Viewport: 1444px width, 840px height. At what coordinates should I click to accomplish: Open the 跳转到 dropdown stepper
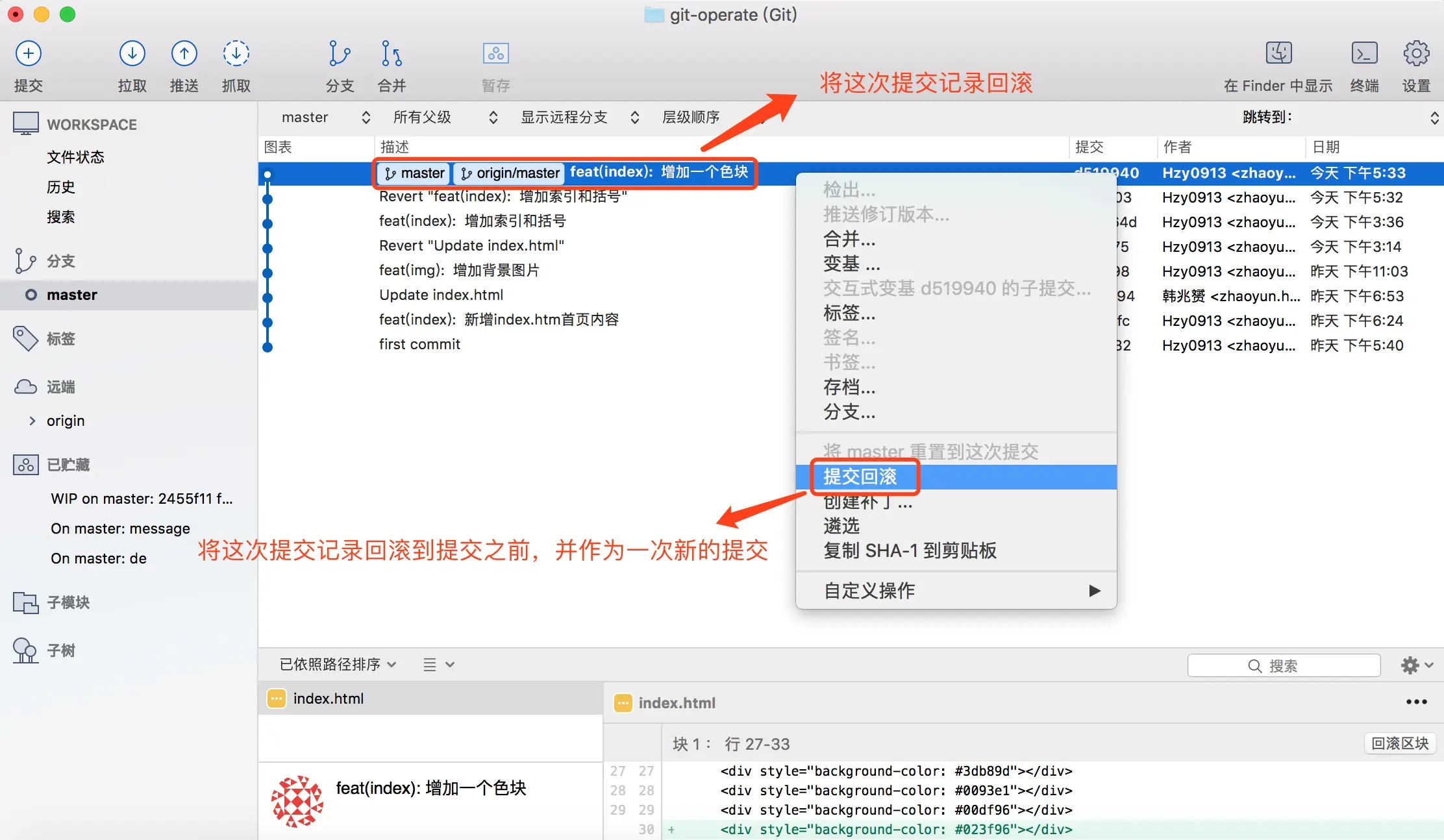click(x=1434, y=117)
